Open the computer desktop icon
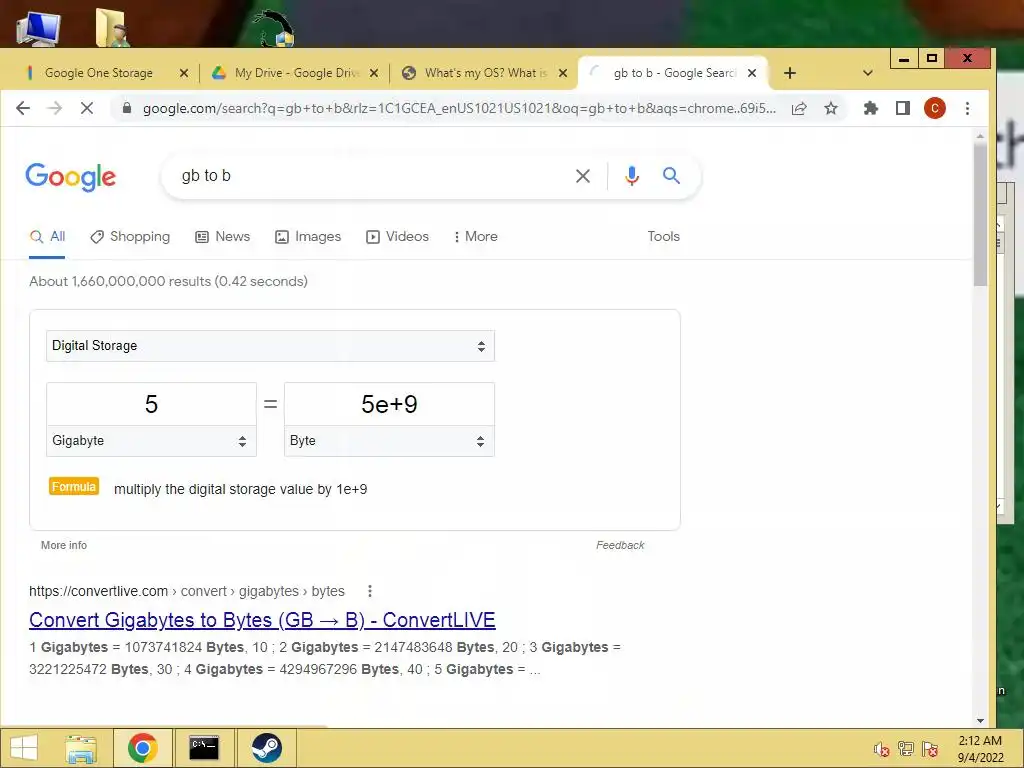The image size is (1024, 768). pos(38,28)
